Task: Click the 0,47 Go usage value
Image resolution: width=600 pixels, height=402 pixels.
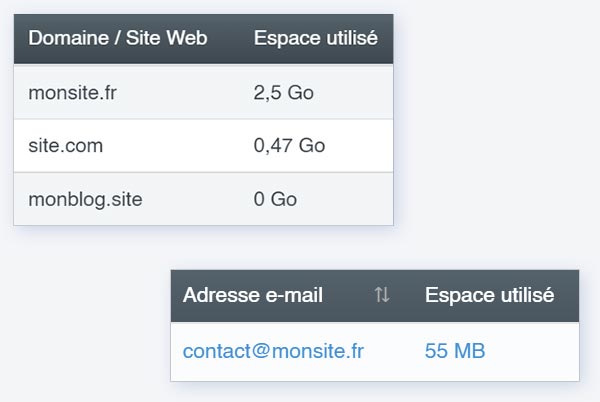Action: (x=289, y=146)
